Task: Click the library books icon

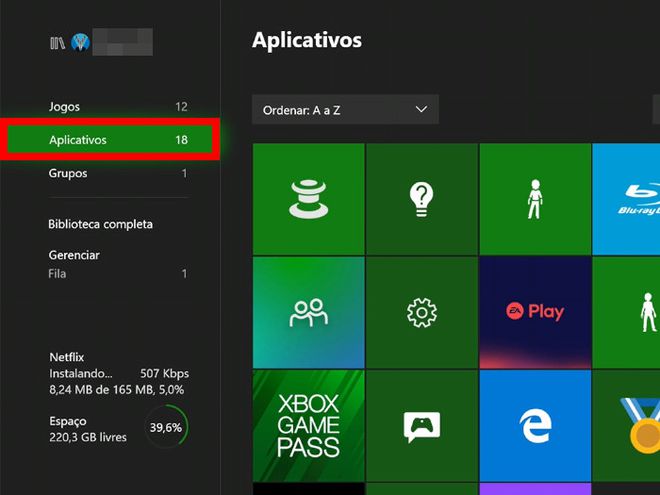Action: 57,43
